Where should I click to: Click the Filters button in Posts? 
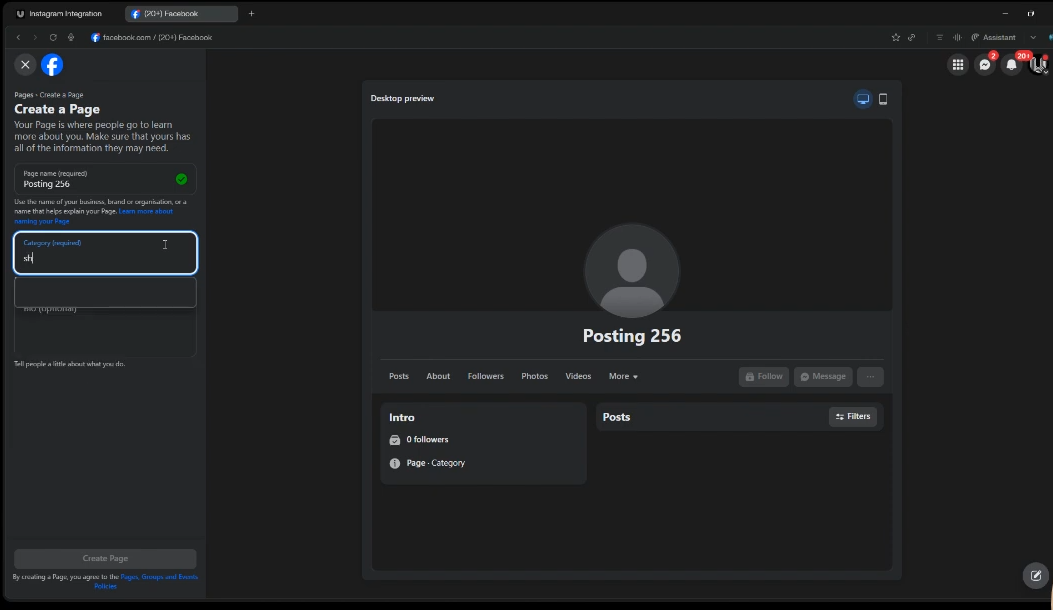click(x=853, y=417)
